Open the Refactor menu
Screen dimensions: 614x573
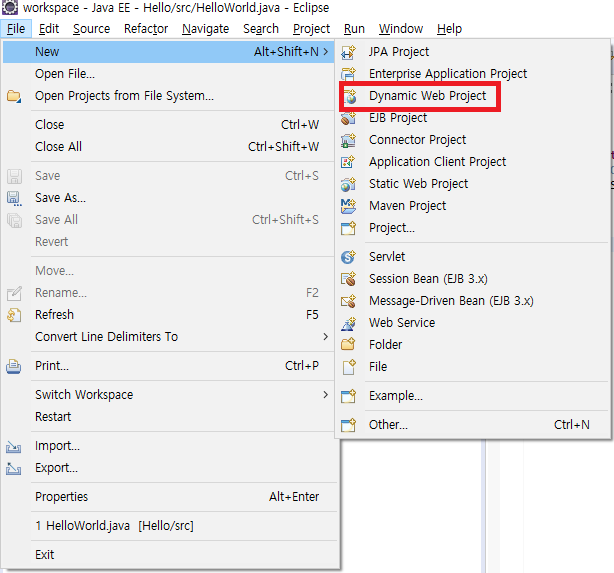click(x=146, y=29)
